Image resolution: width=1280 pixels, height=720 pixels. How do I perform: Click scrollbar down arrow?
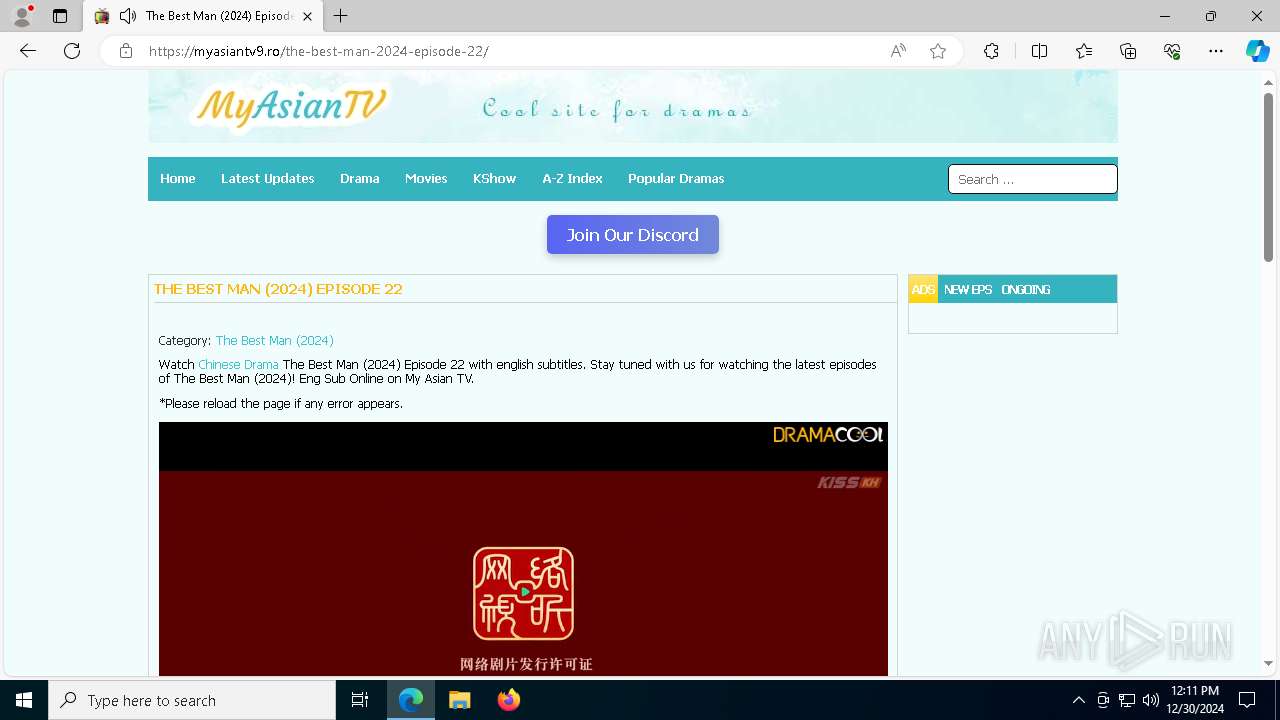coord(1268,663)
